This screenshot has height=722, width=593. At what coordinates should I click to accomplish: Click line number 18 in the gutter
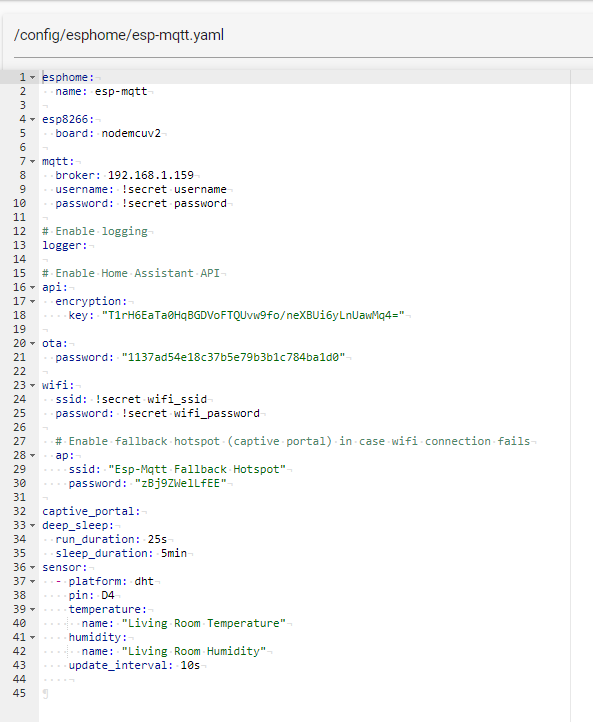(19, 315)
